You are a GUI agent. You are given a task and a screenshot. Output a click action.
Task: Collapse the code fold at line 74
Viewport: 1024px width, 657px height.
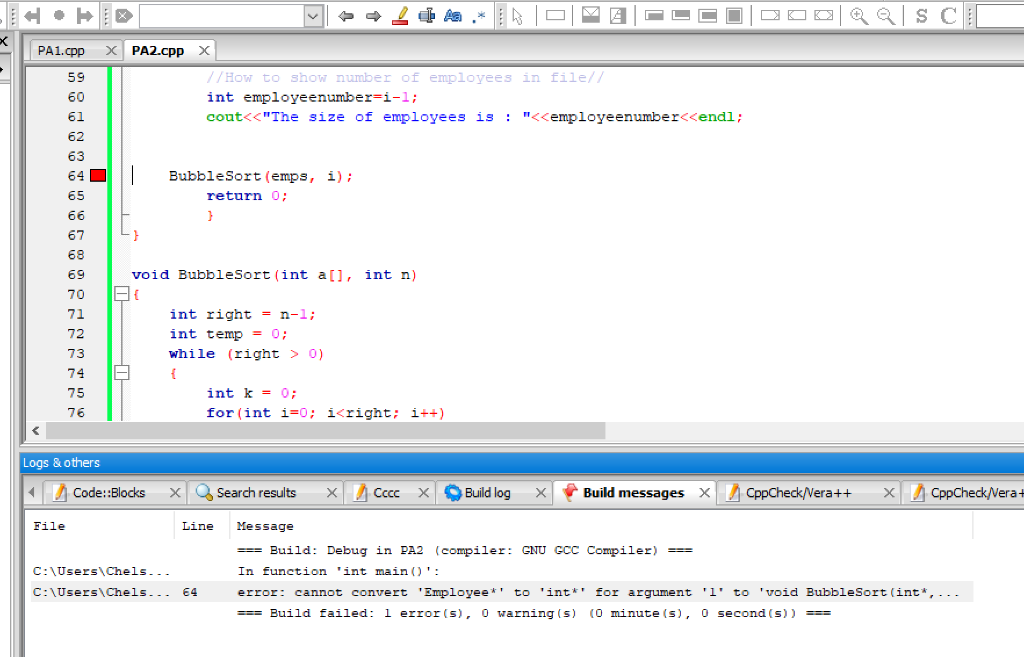121,373
